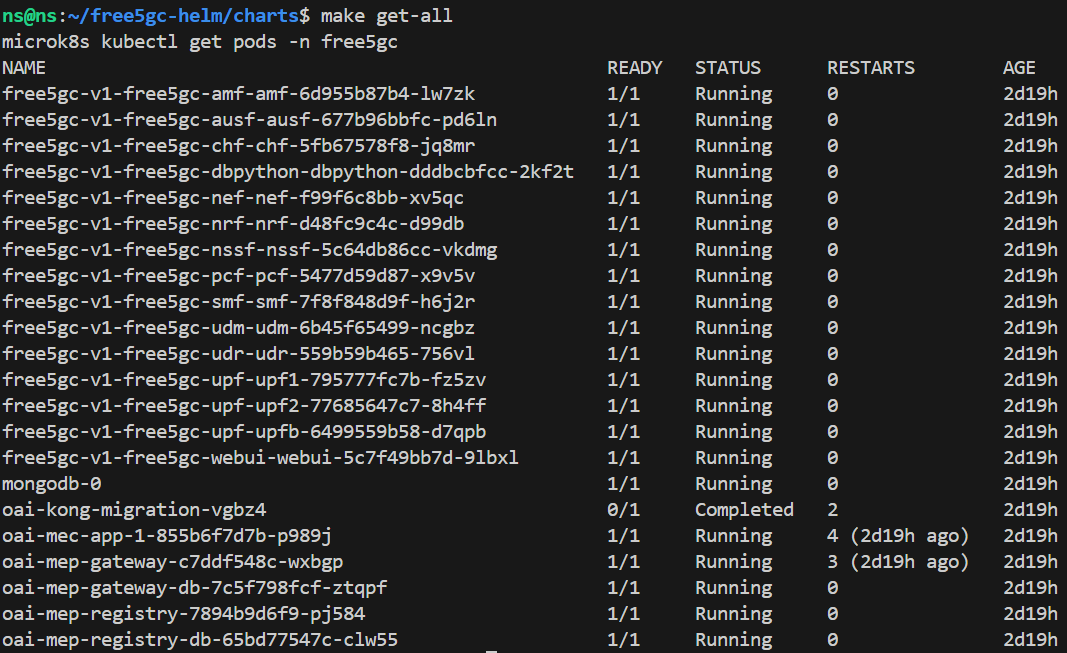Select the oai-mep-gateway-db-7c5f798fcf-ztqpf pod name
This screenshot has height=653, width=1067.
click(195, 588)
